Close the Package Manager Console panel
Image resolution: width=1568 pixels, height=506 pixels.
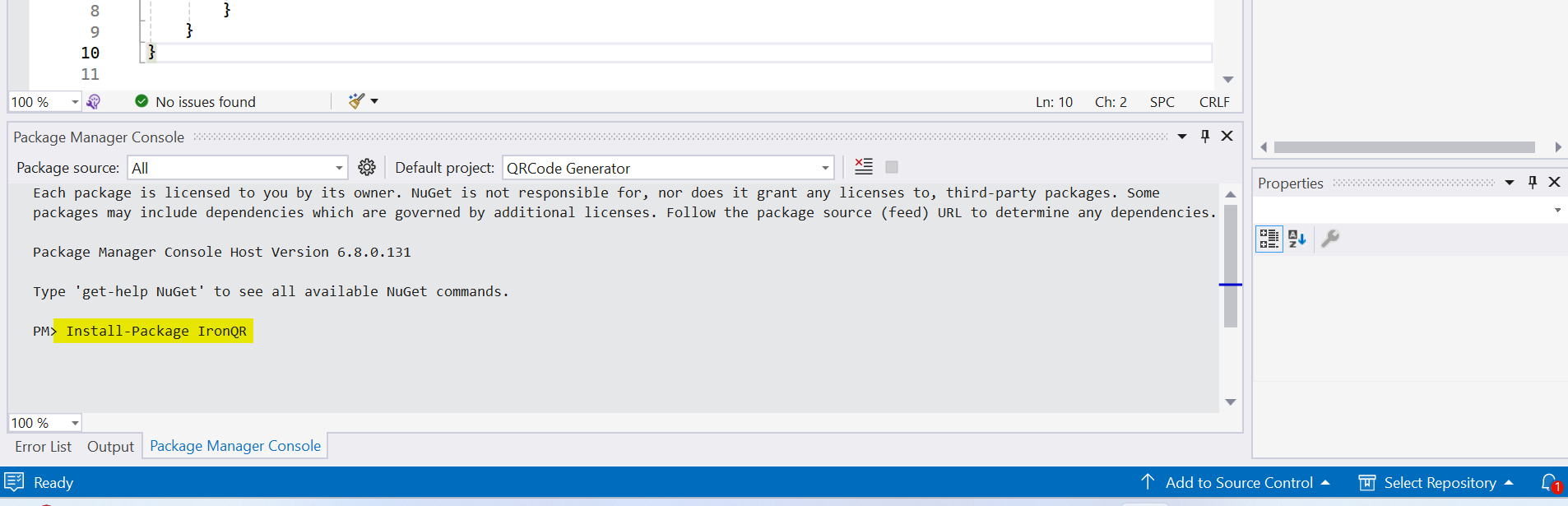pos(1227,136)
